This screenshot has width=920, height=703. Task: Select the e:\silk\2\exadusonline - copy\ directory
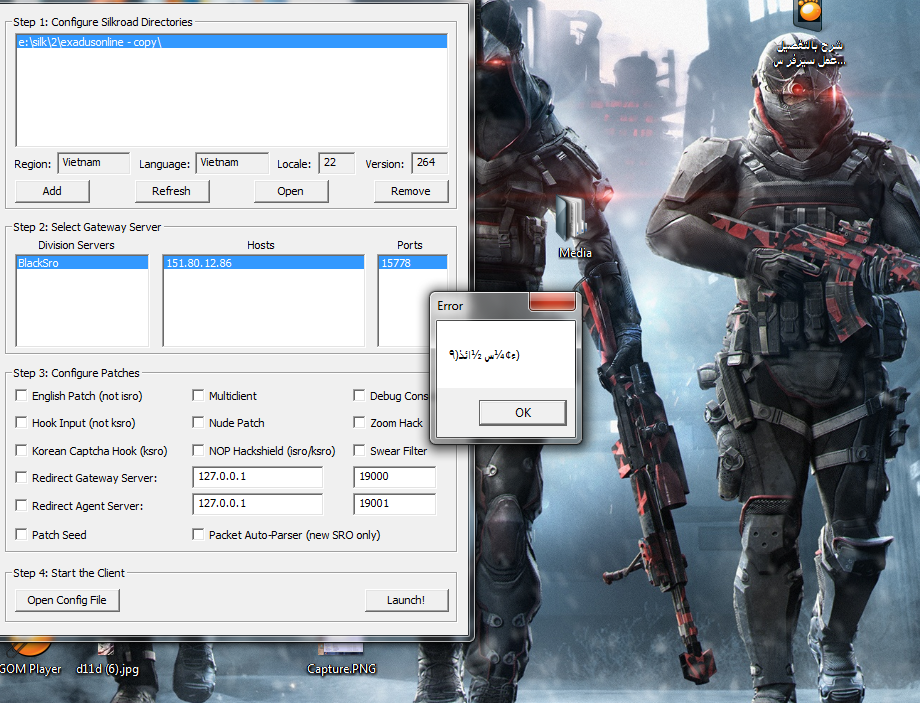pyautogui.click(x=232, y=42)
